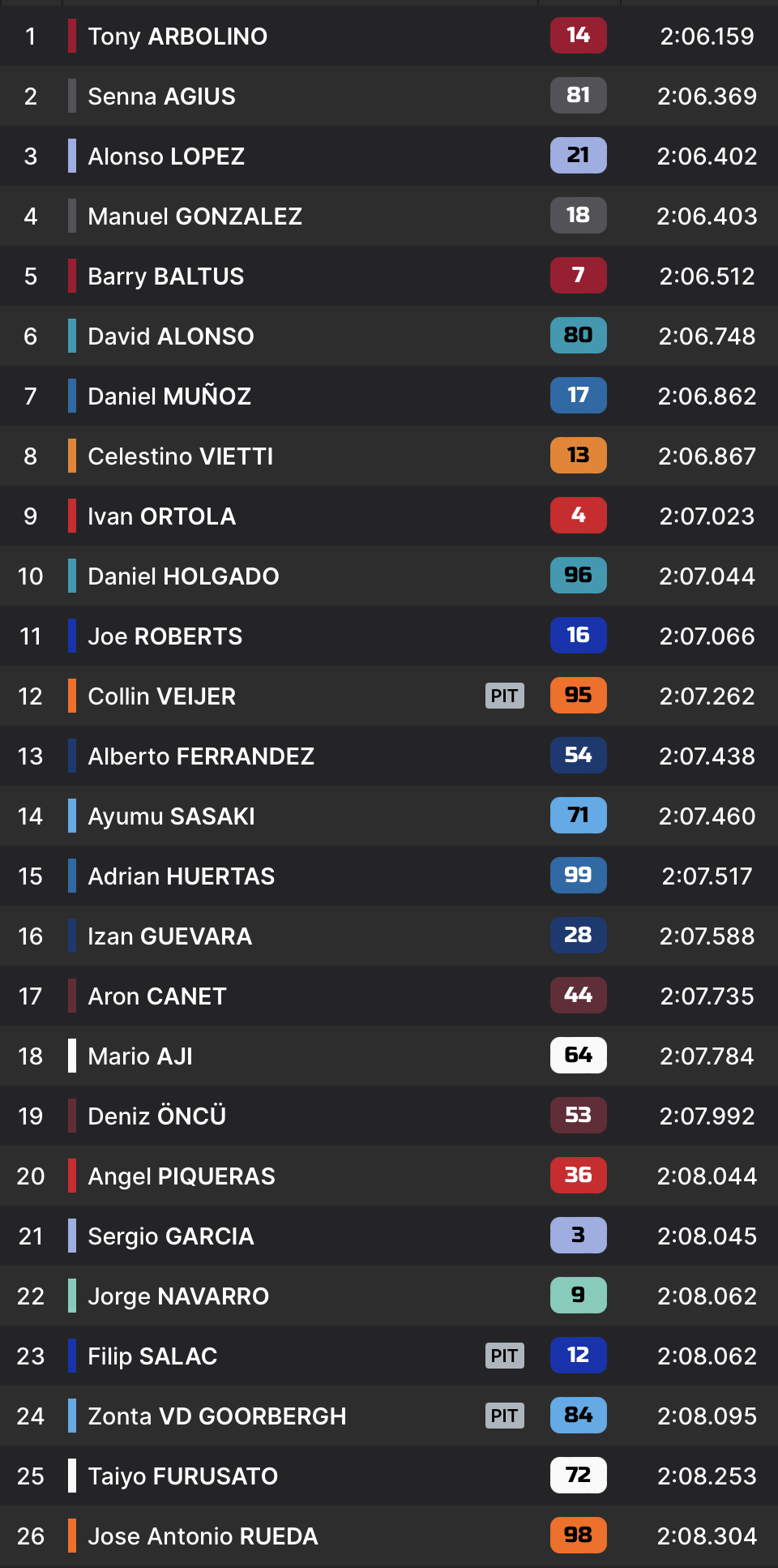Click the color stripe beside Ayumu Sasaki

click(72, 816)
